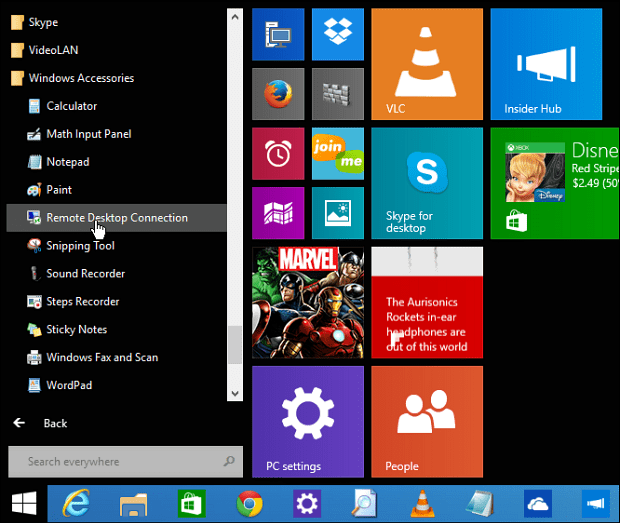Click the Windows Start button

click(x=24, y=503)
